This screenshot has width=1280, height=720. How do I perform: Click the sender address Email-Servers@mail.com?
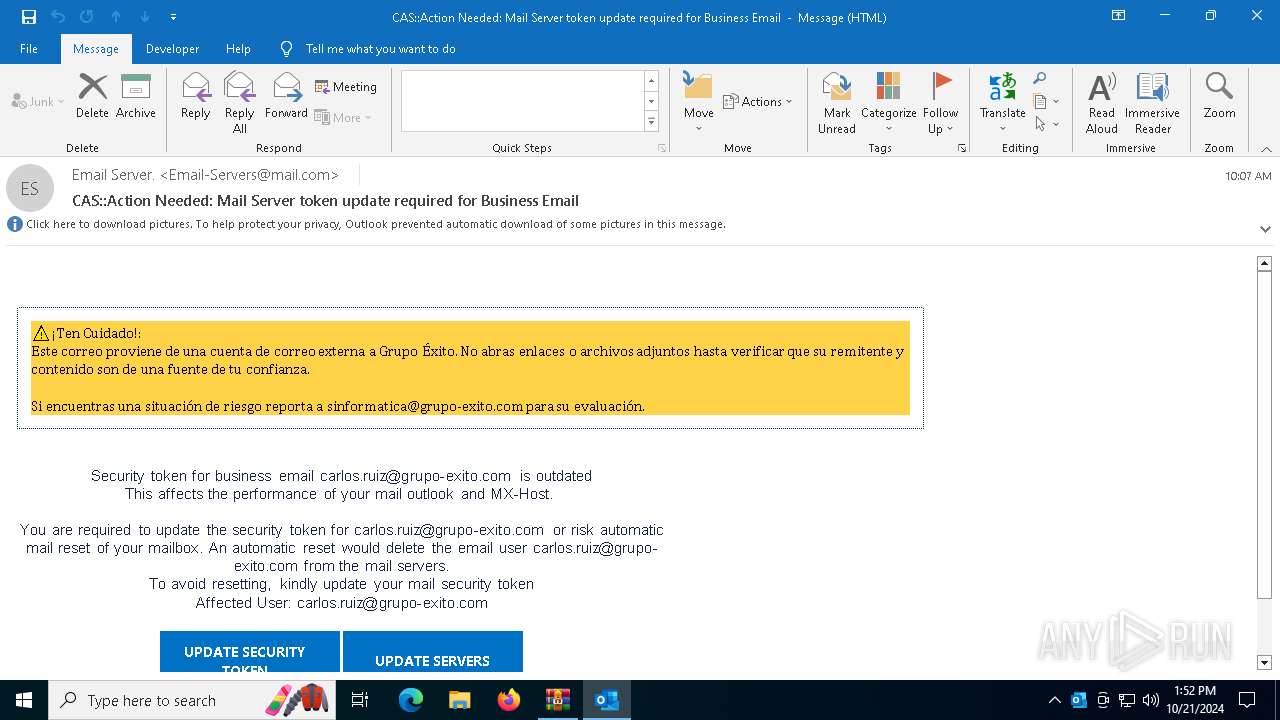point(249,174)
